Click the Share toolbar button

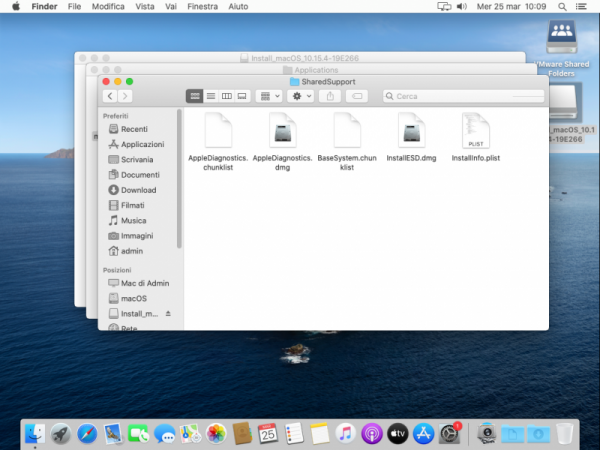point(330,96)
